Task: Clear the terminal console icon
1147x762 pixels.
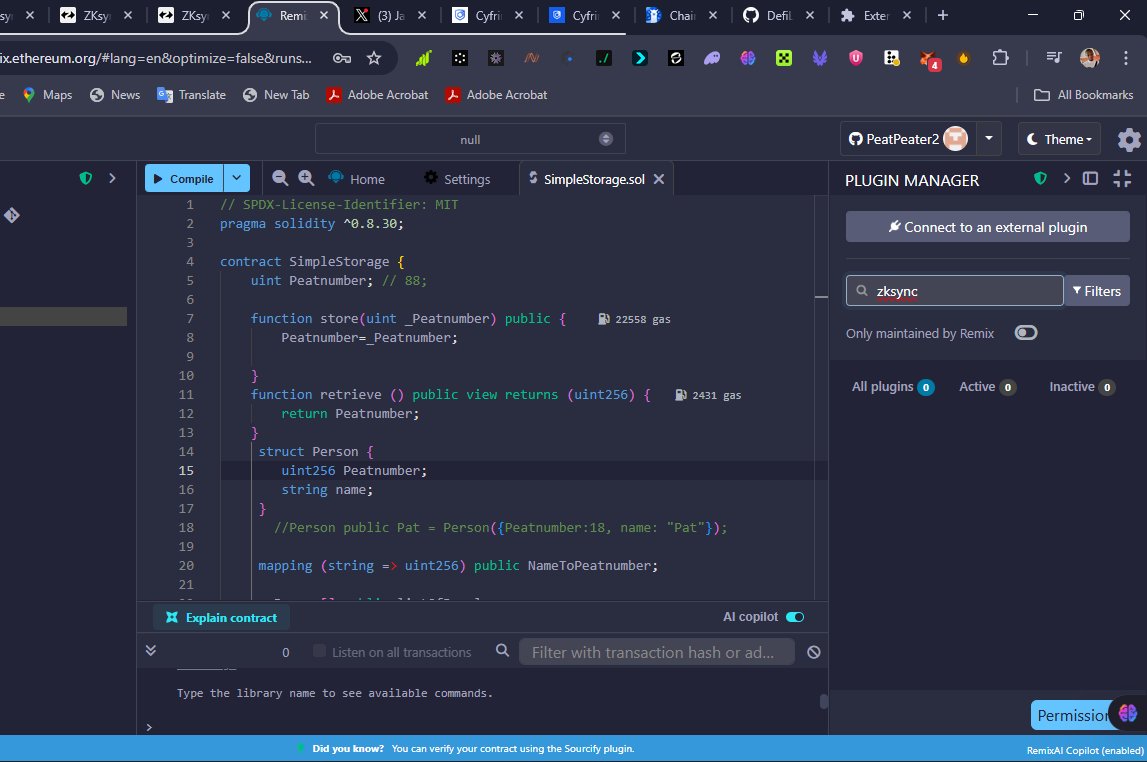Action: [x=813, y=652]
